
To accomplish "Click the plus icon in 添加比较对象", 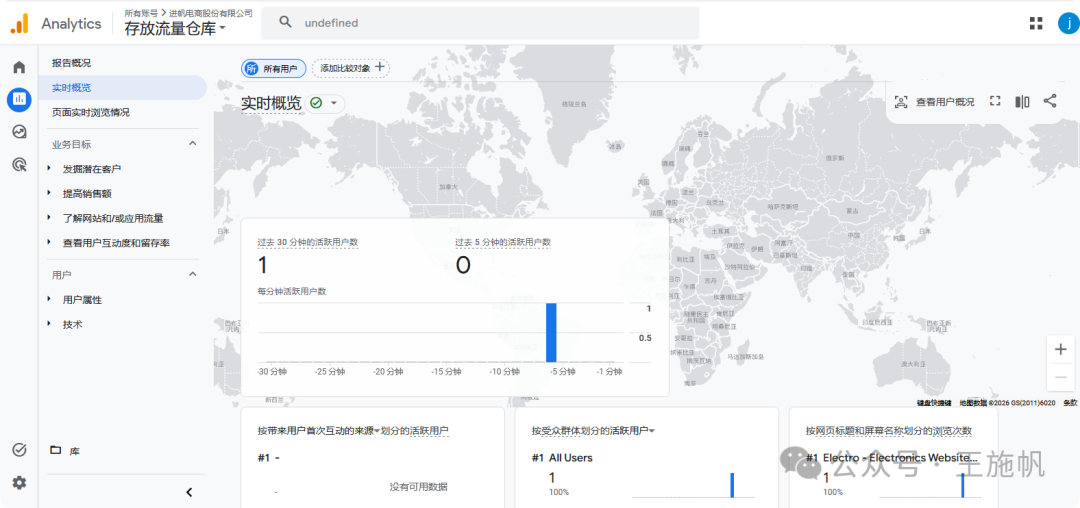I will tap(380, 67).
